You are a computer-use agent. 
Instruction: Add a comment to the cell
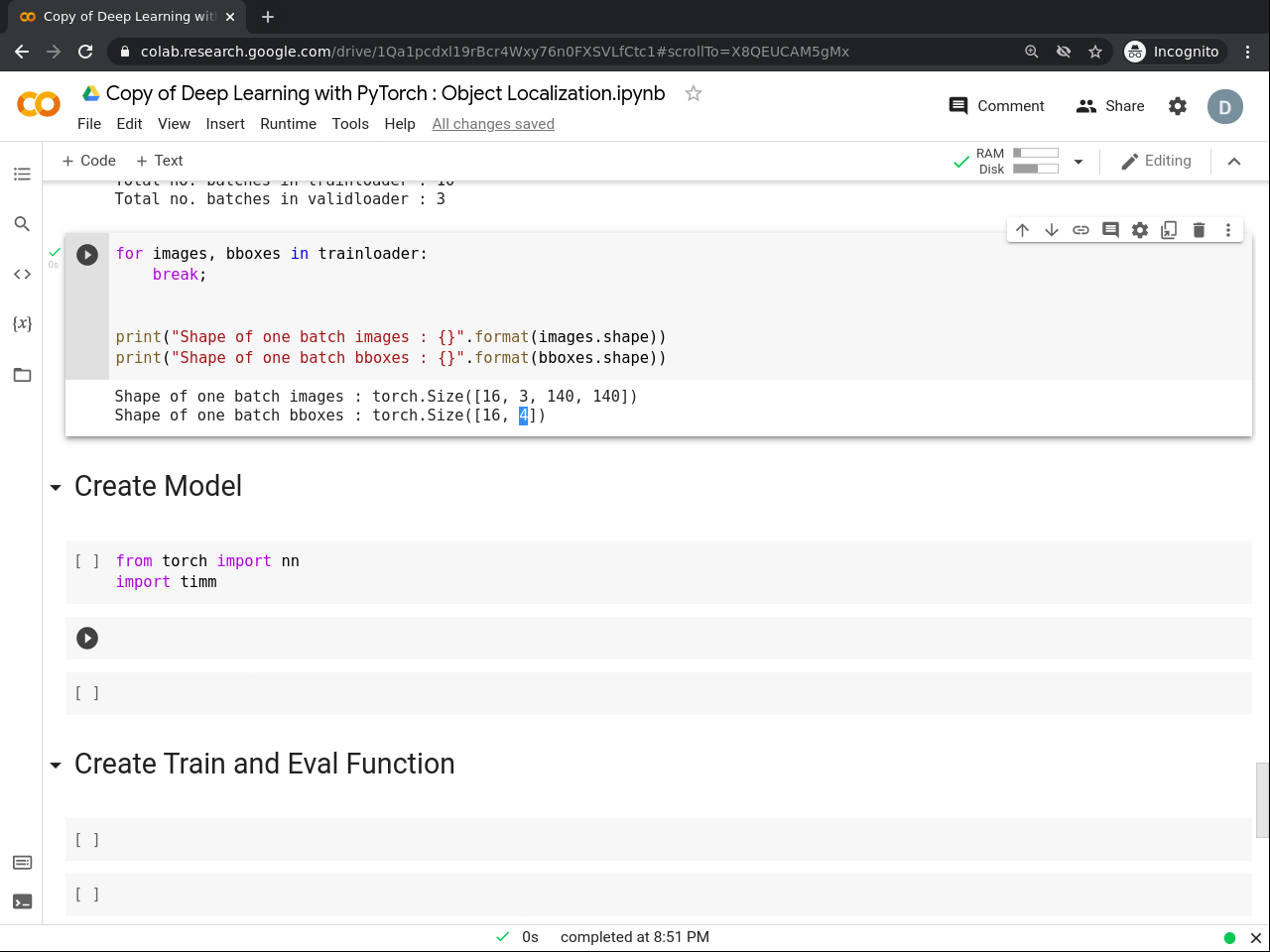1110,230
